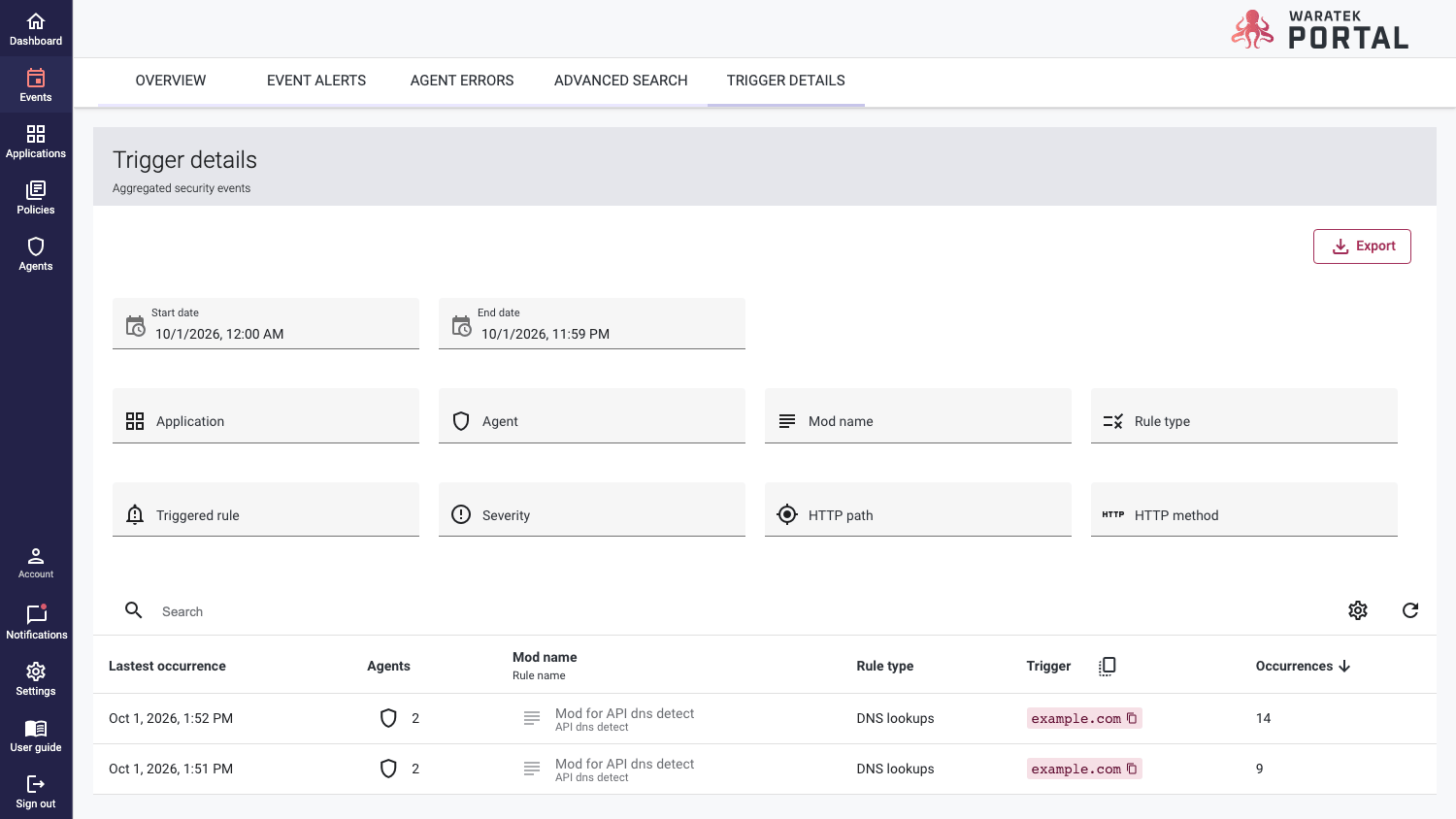The image size is (1456, 819).
Task: Open the Application filter dropdown
Action: point(266,416)
